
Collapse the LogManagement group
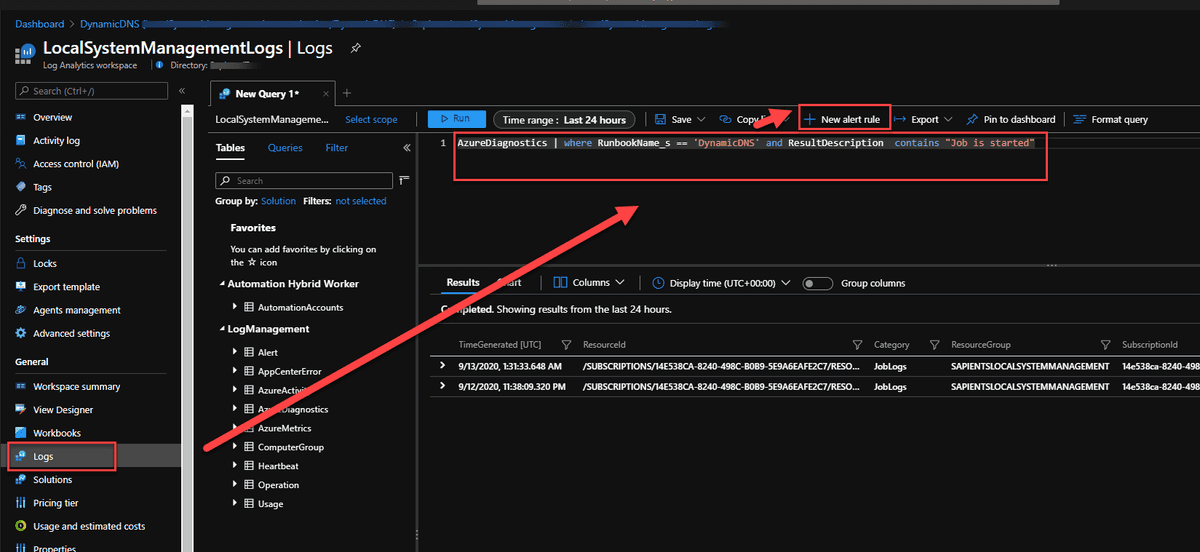pyautogui.click(x=221, y=329)
